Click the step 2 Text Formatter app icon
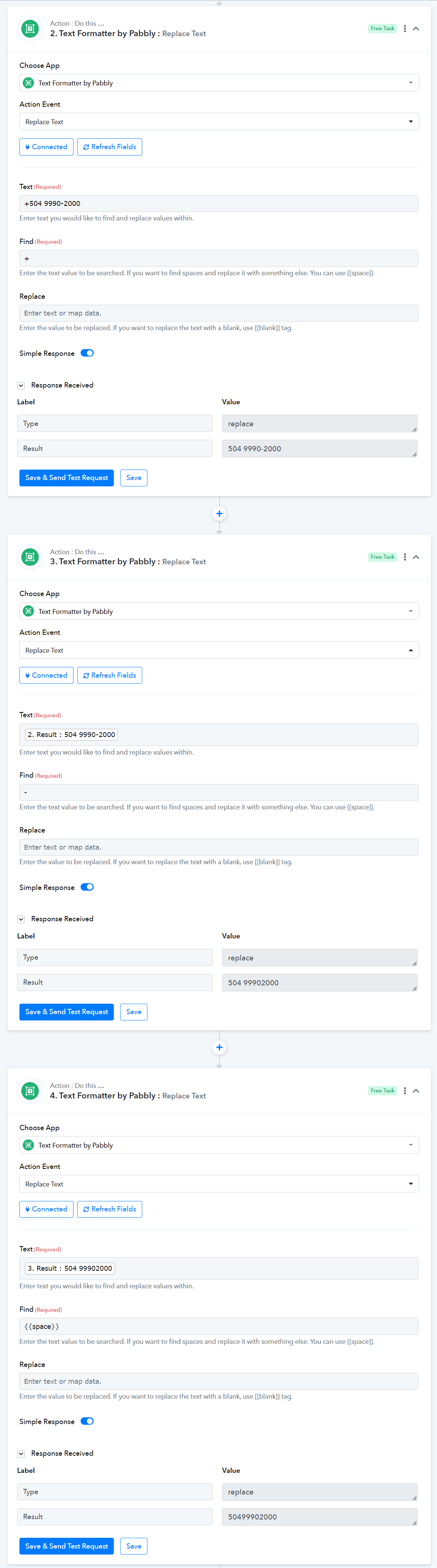The width and height of the screenshot is (437, 1568). coord(30,29)
